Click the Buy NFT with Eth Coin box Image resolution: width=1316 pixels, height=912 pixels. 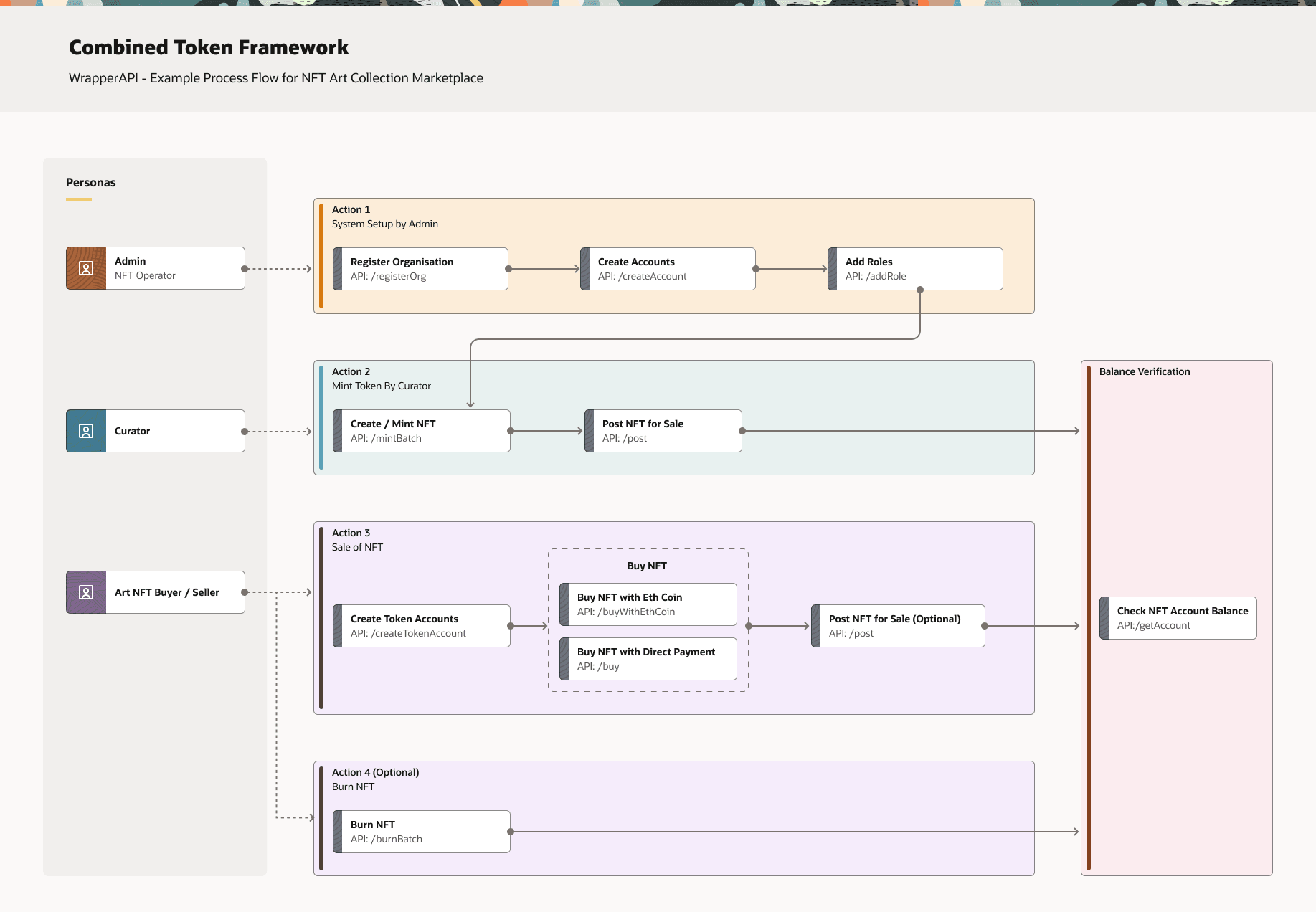tap(648, 604)
